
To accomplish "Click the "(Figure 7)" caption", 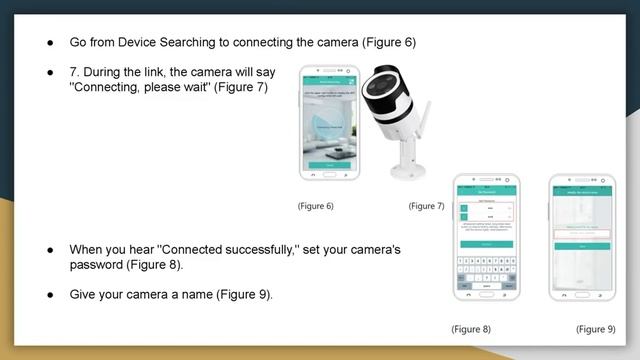I will pos(427,206).
